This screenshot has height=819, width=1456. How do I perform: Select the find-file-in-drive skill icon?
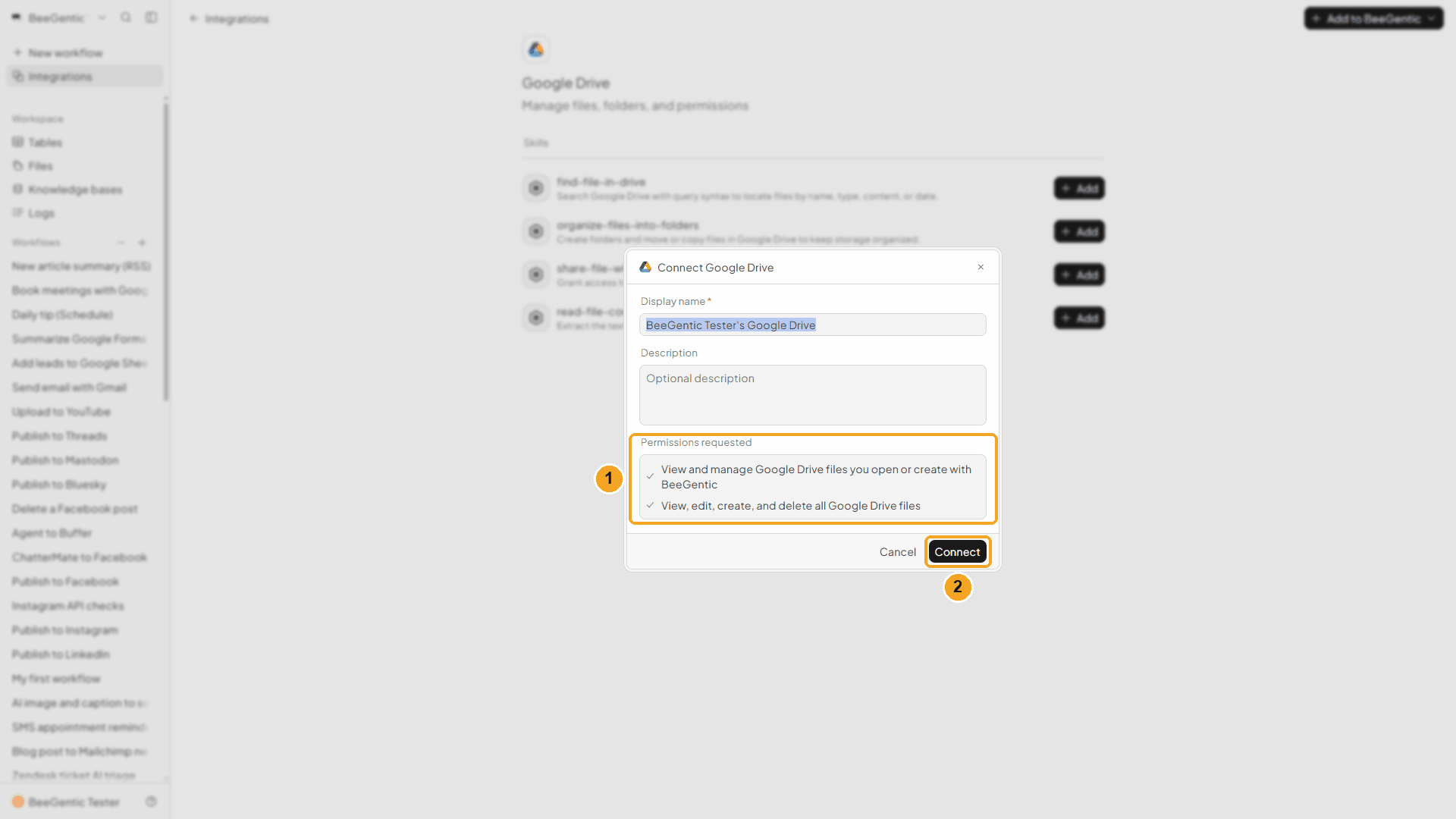536,188
